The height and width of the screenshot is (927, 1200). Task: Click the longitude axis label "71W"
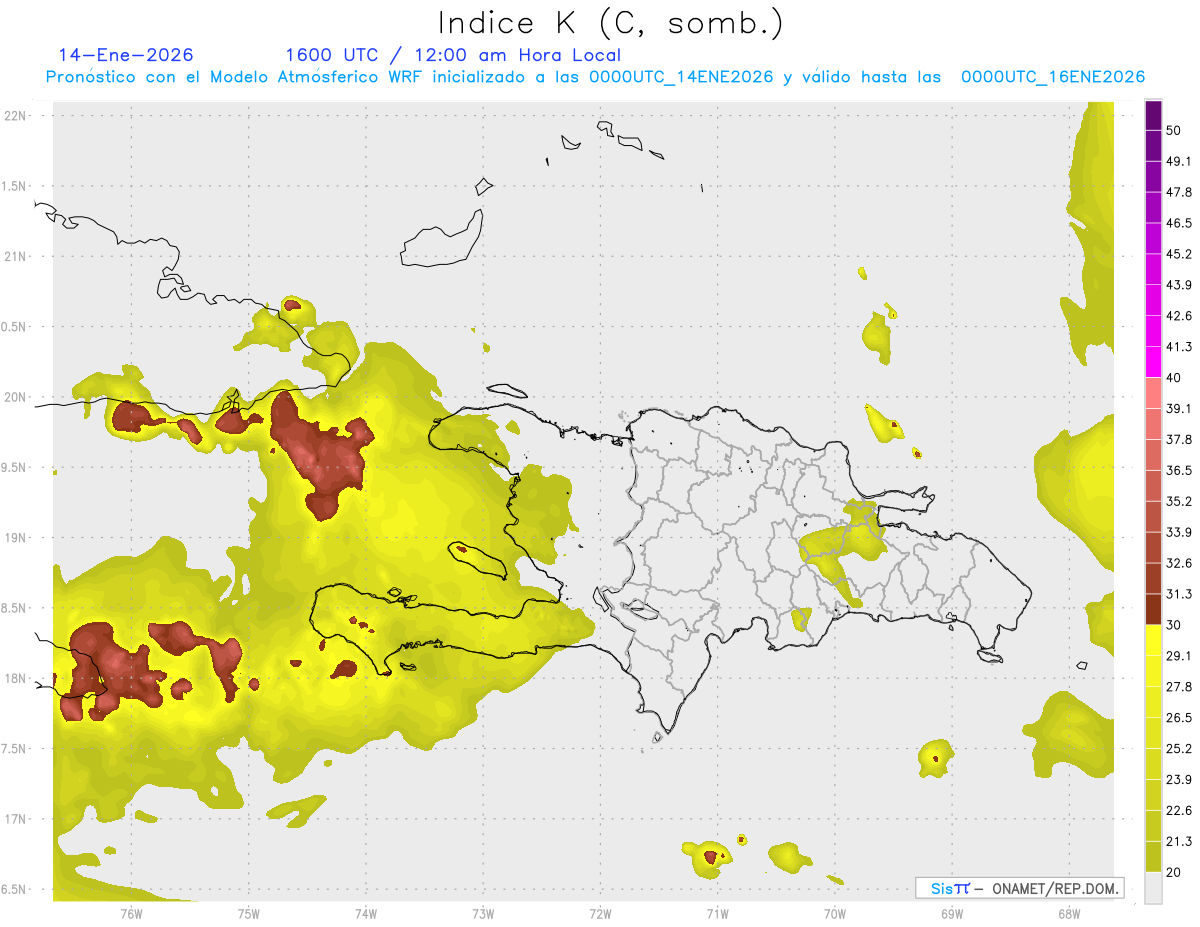717,913
